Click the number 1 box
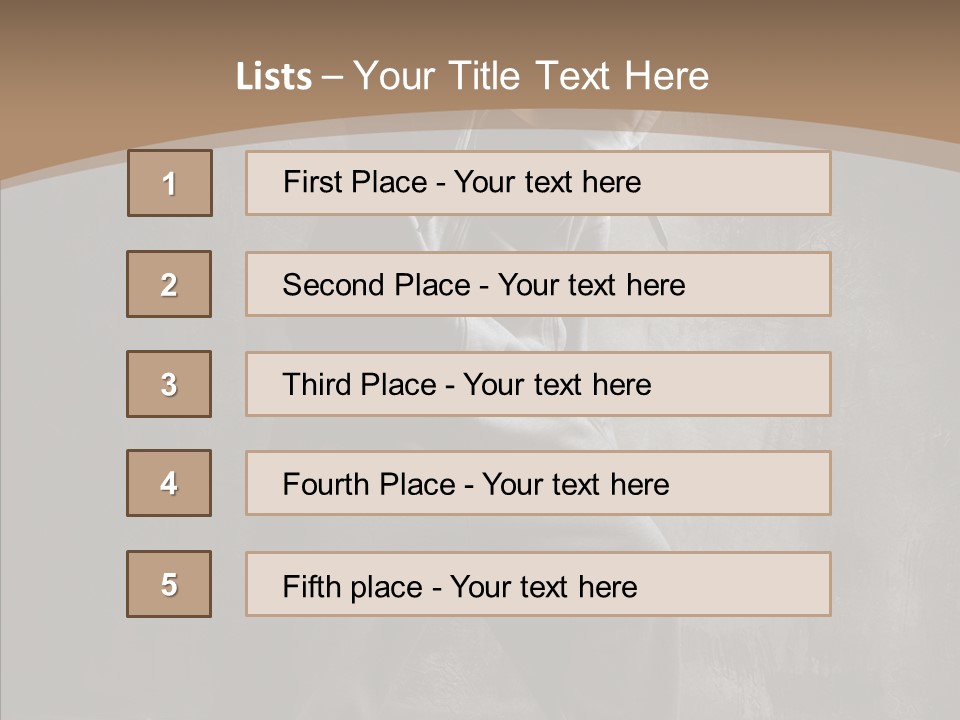The width and height of the screenshot is (960, 720). (170, 183)
